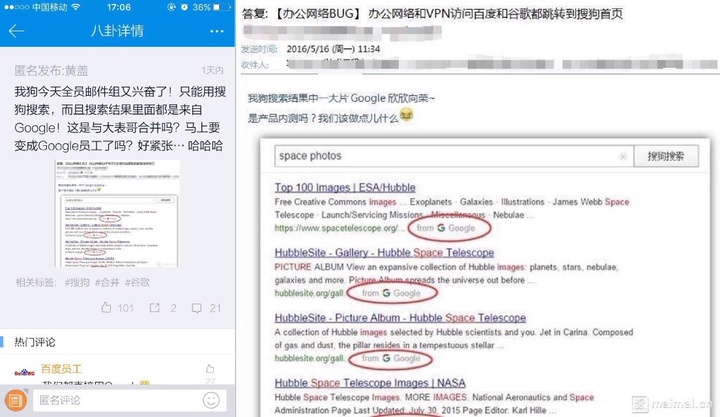Tap the emoji smiley icon
Viewport: 720px width, 417px height.
pyautogui.click(x=211, y=400)
